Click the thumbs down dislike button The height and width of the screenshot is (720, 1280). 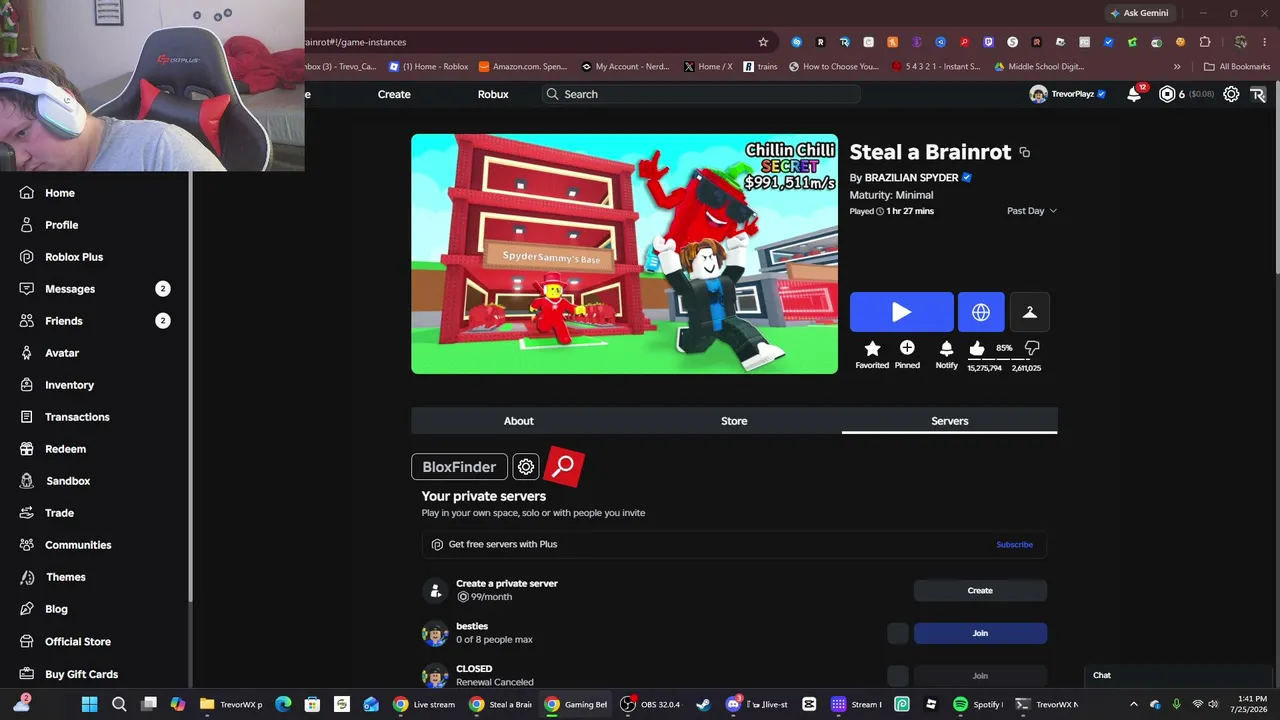[x=1032, y=348]
